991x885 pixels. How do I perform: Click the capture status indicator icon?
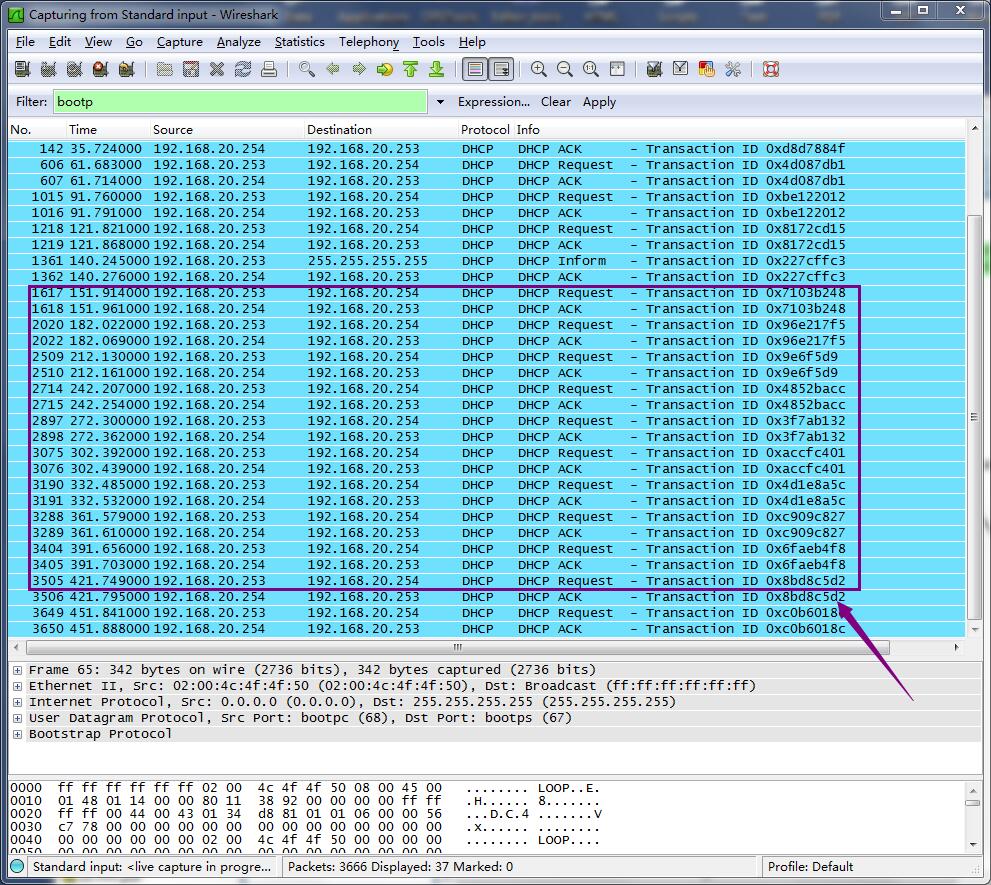pos(17,866)
